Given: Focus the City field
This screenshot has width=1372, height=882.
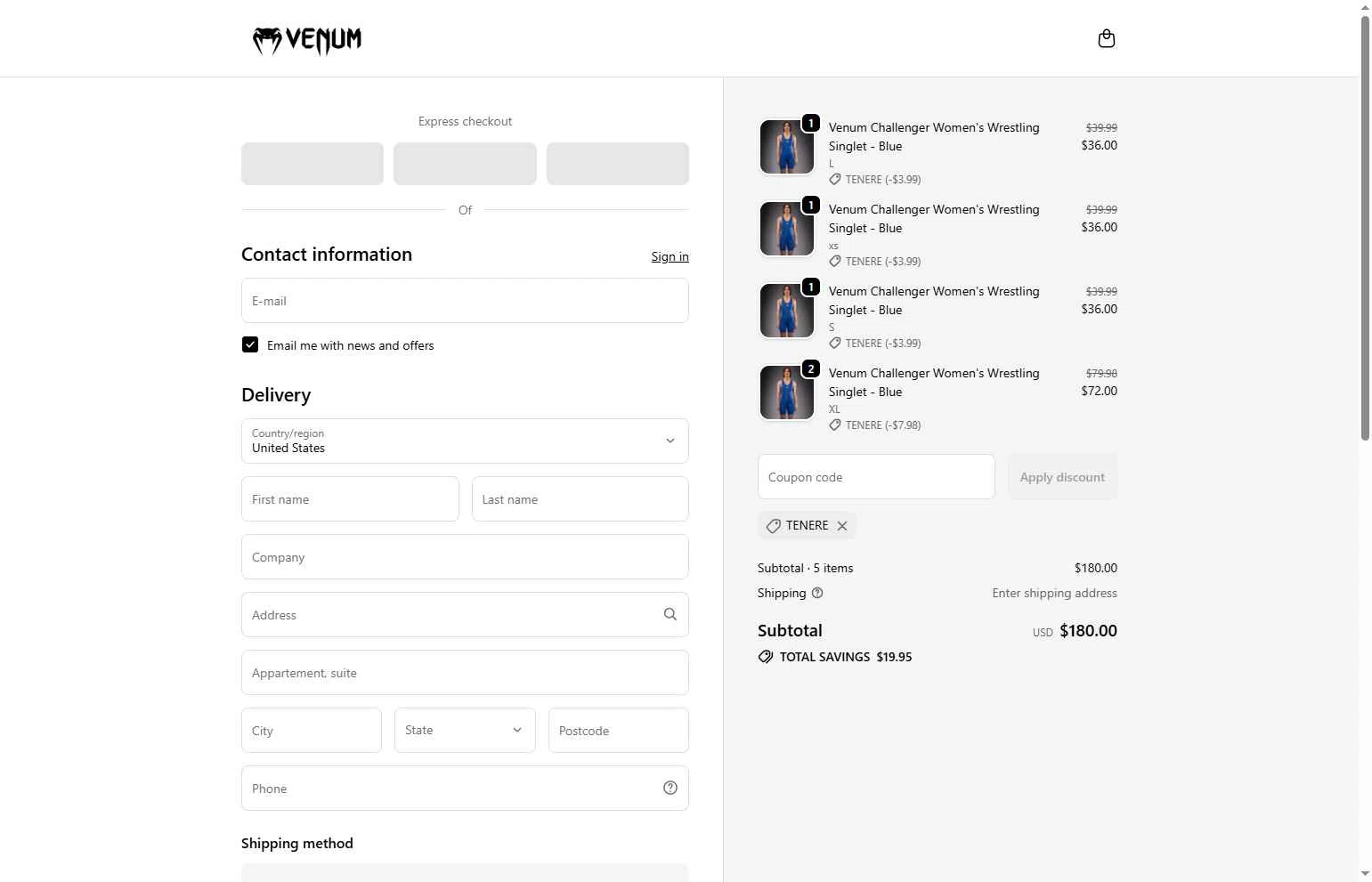Looking at the screenshot, I should click(312, 730).
